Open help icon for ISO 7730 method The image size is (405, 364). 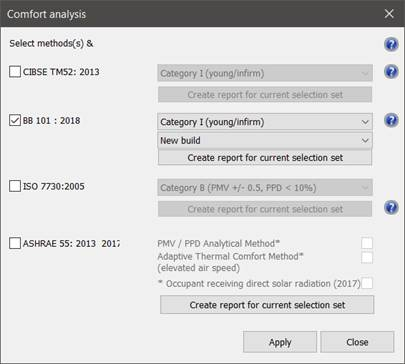point(391,208)
